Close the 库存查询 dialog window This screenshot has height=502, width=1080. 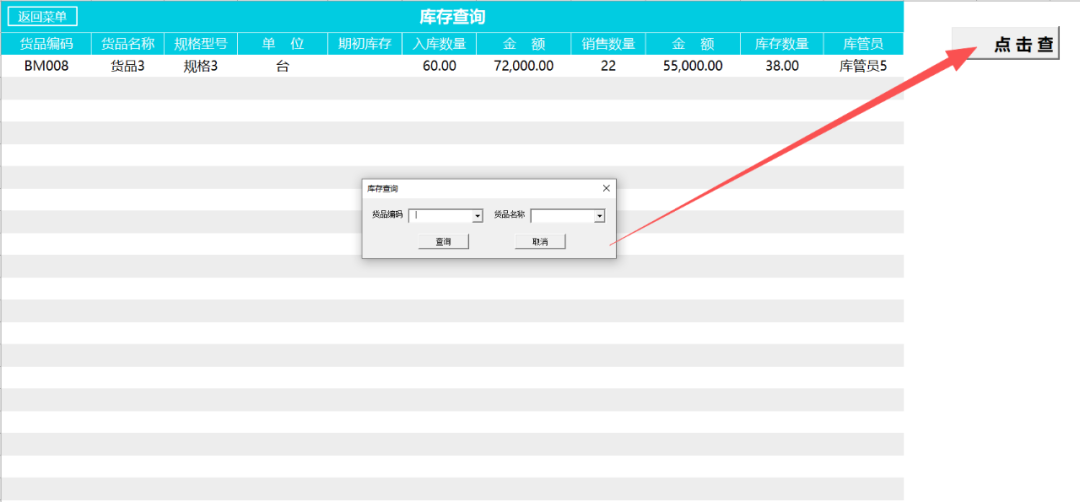[606, 188]
